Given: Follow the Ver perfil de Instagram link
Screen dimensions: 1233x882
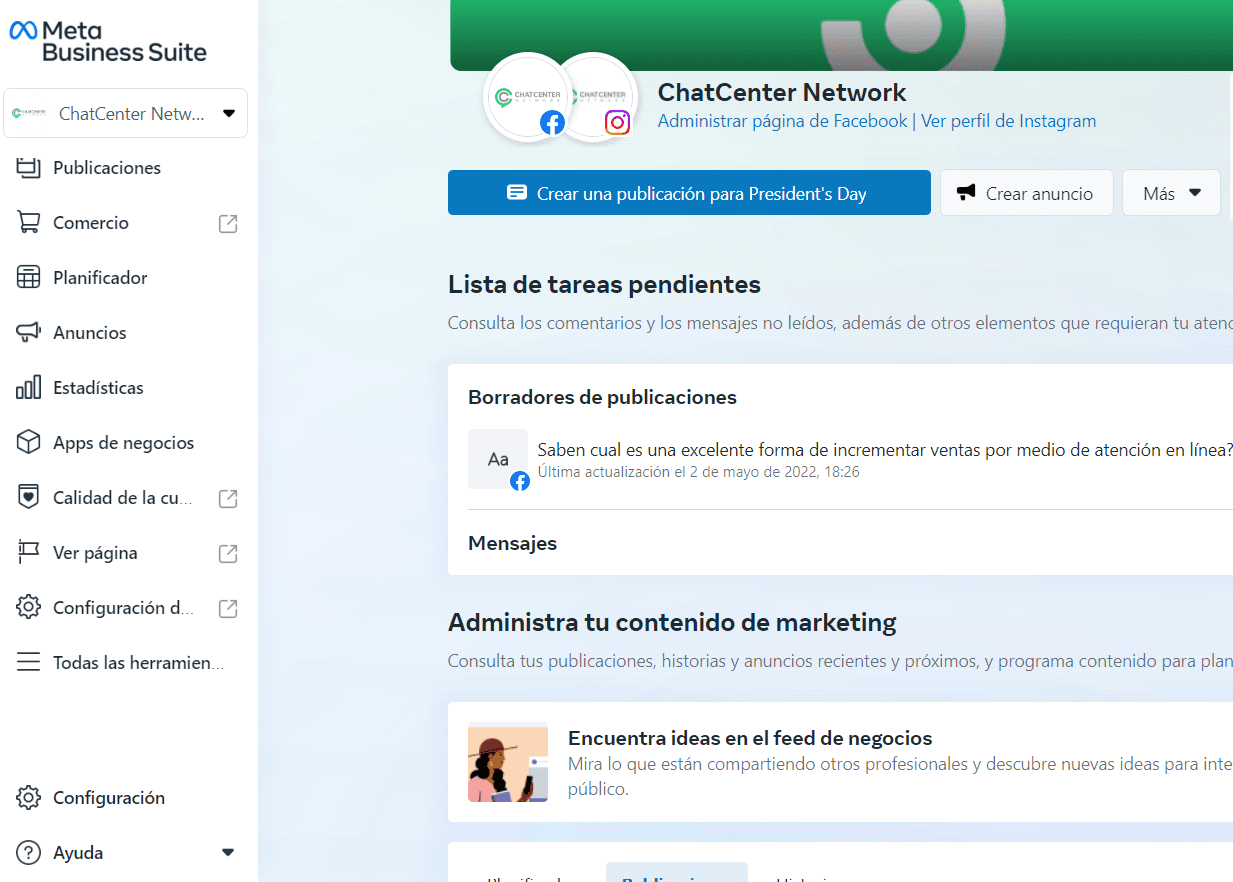Looking at the screenshot, I should 1008,121.
